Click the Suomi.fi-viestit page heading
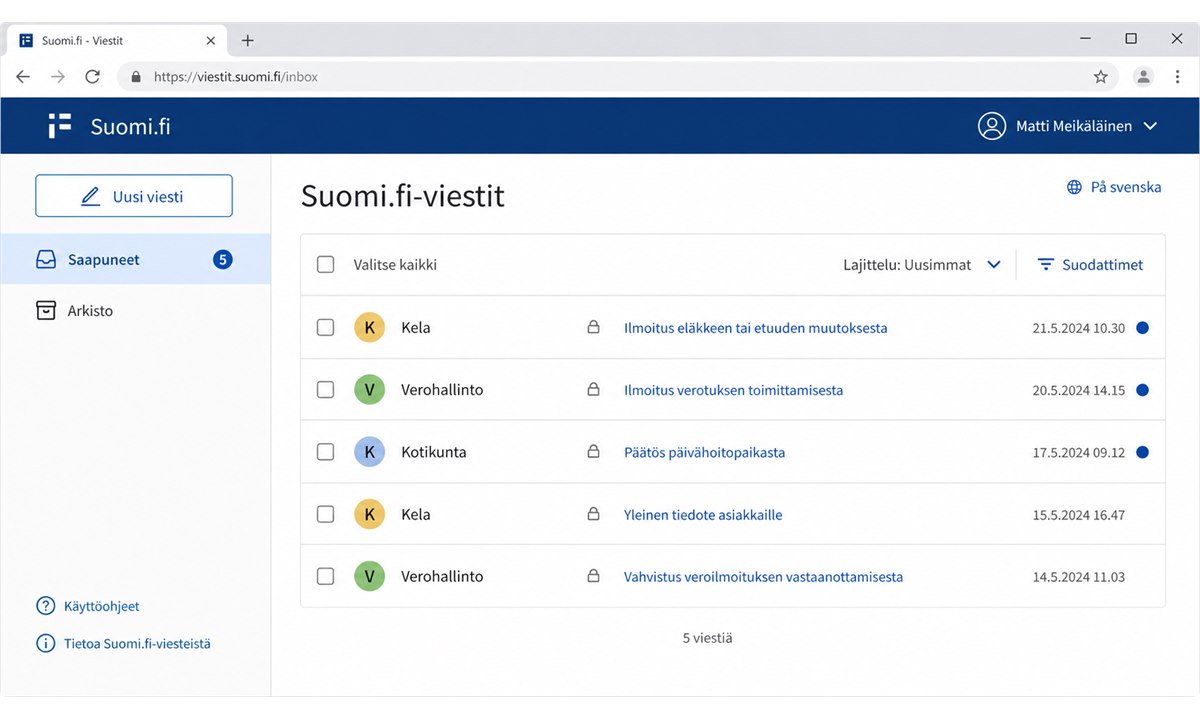 403,195
